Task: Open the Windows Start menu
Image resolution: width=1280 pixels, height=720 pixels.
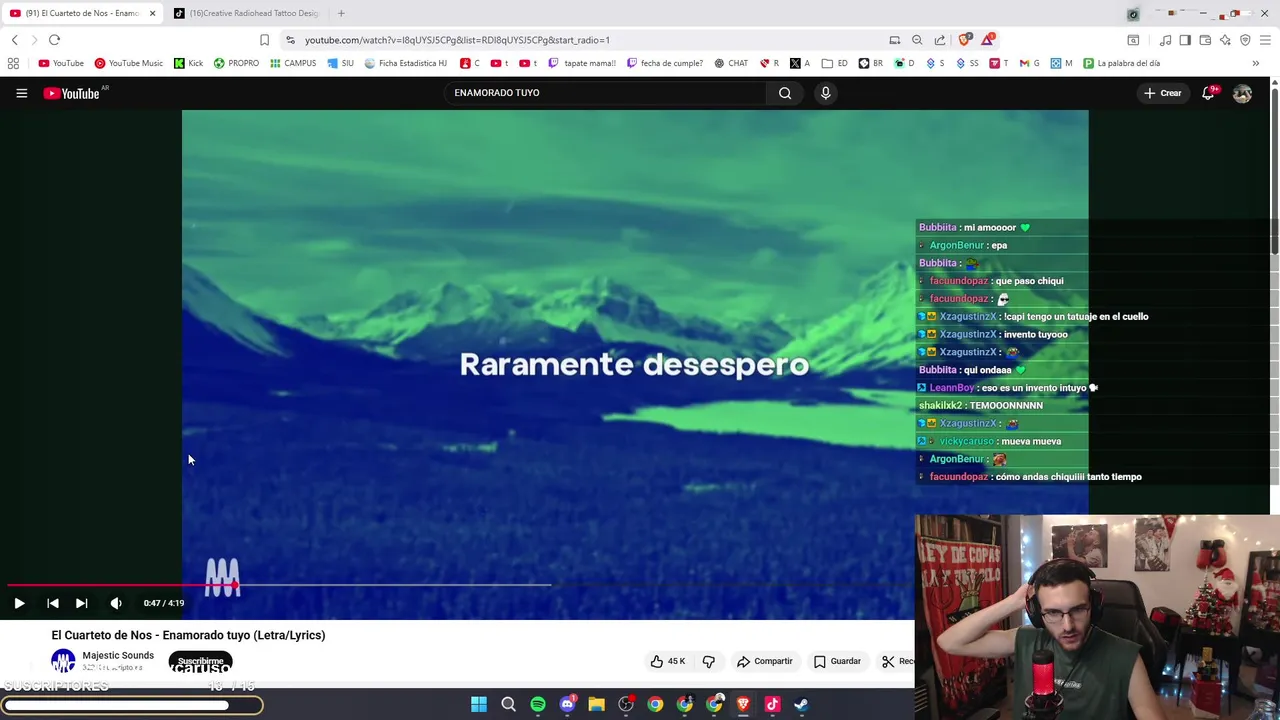Action: point(479,704)
